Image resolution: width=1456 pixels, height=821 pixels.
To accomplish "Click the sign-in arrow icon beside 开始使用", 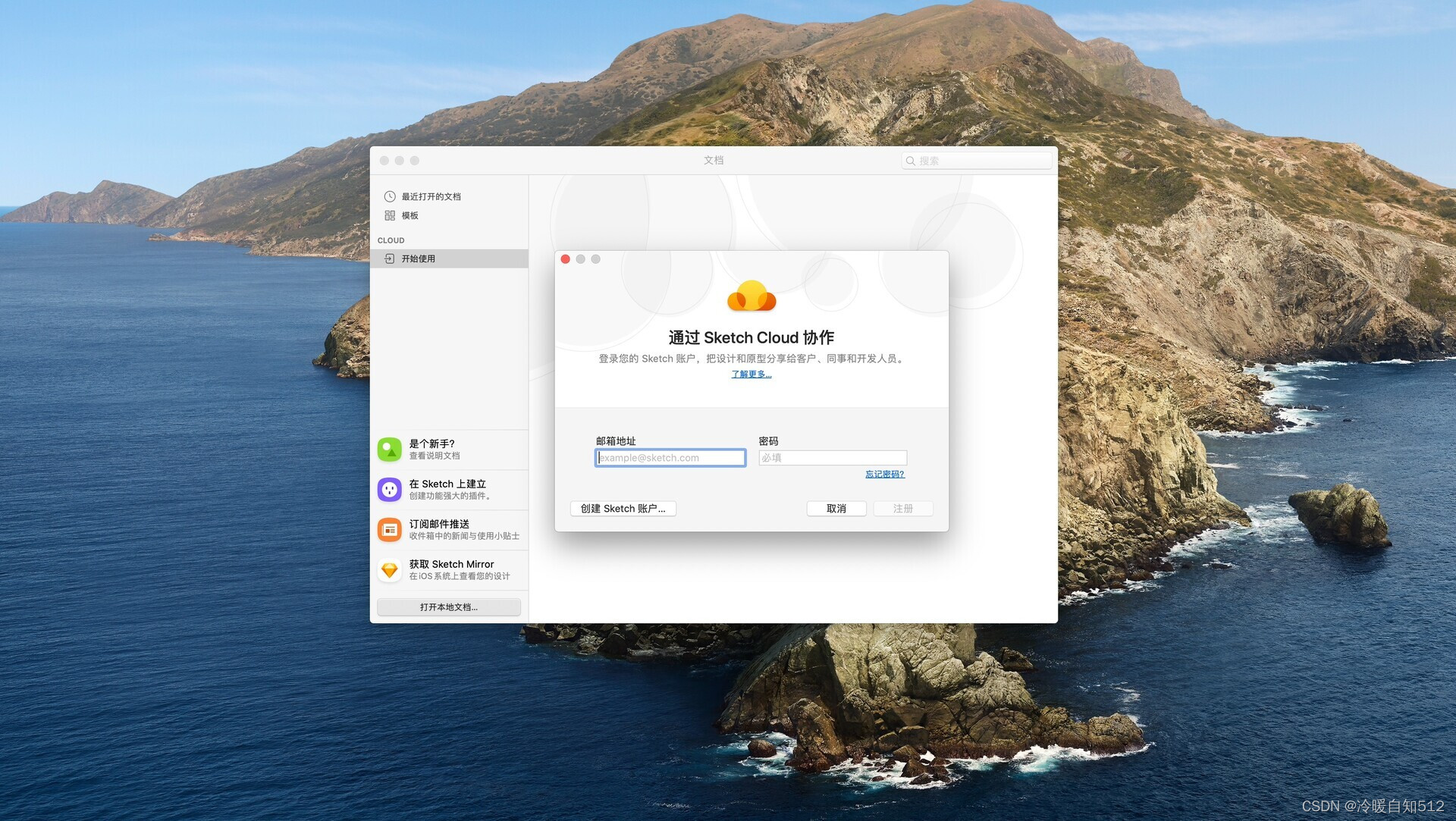I will (x=390, y=259).
